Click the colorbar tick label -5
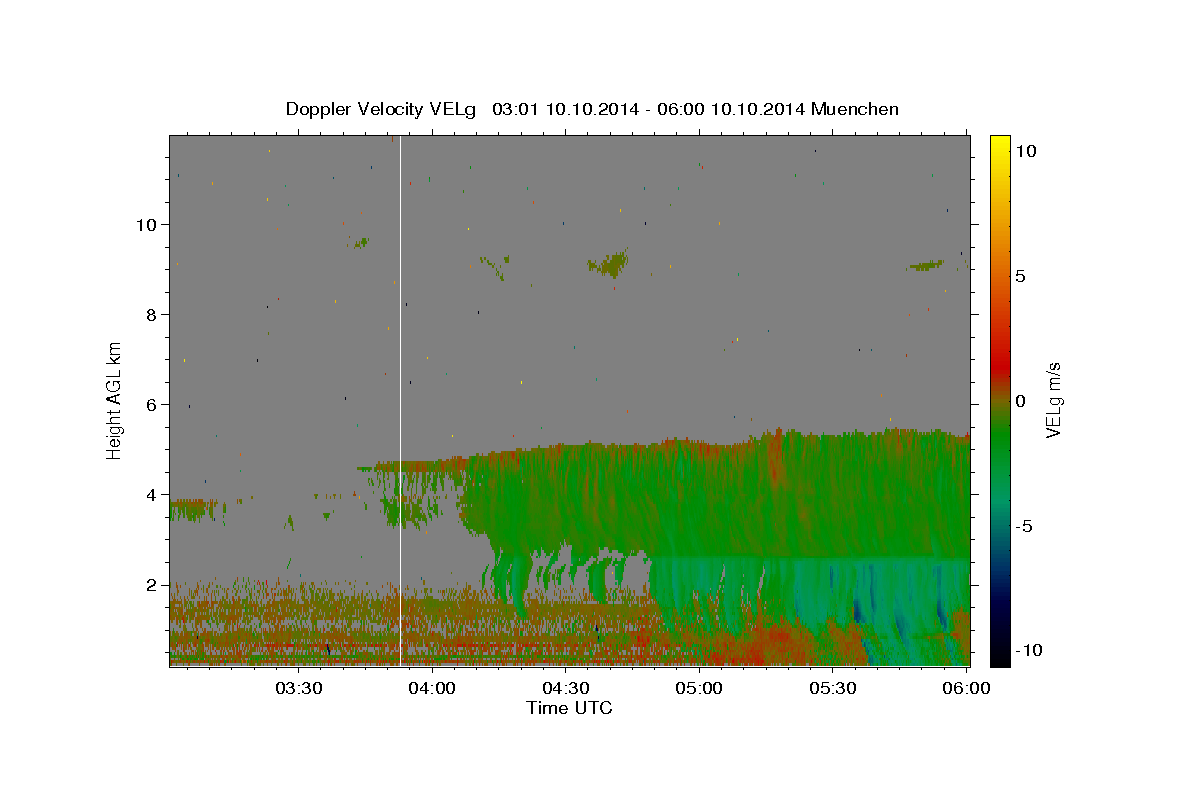 tap(1024, 526)
